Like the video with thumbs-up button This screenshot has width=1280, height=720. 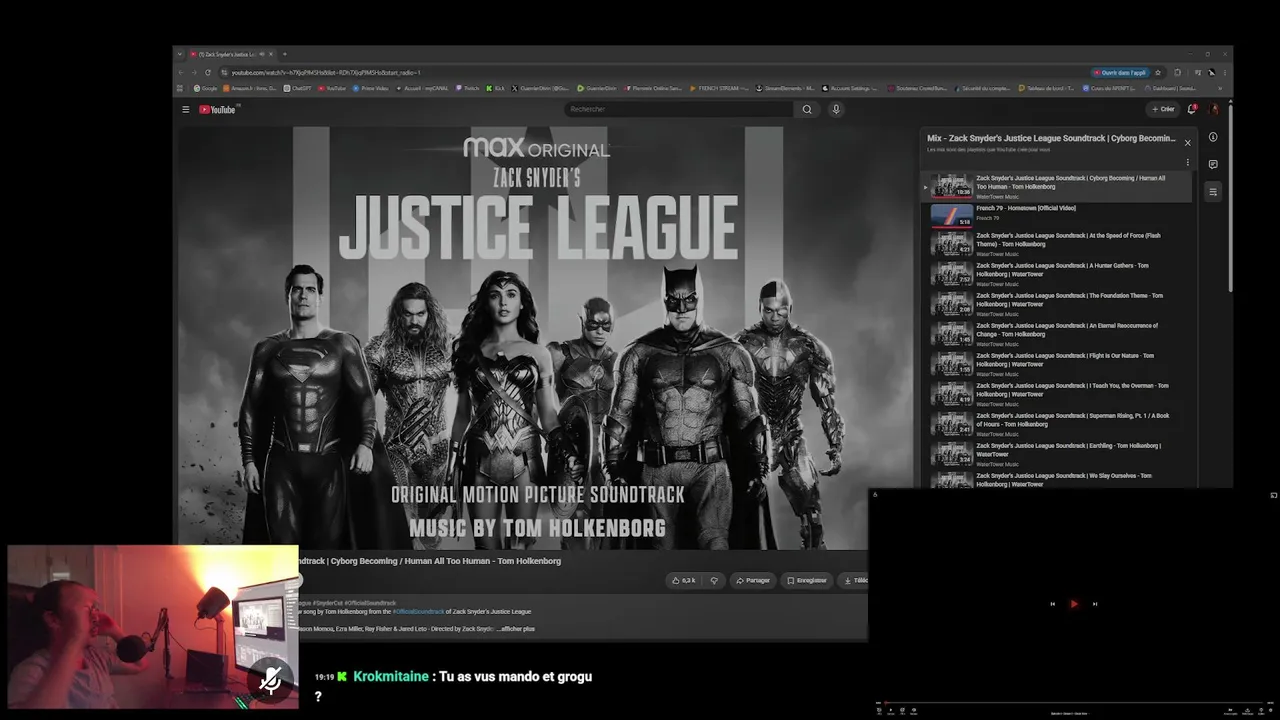(x=684, y=580)
